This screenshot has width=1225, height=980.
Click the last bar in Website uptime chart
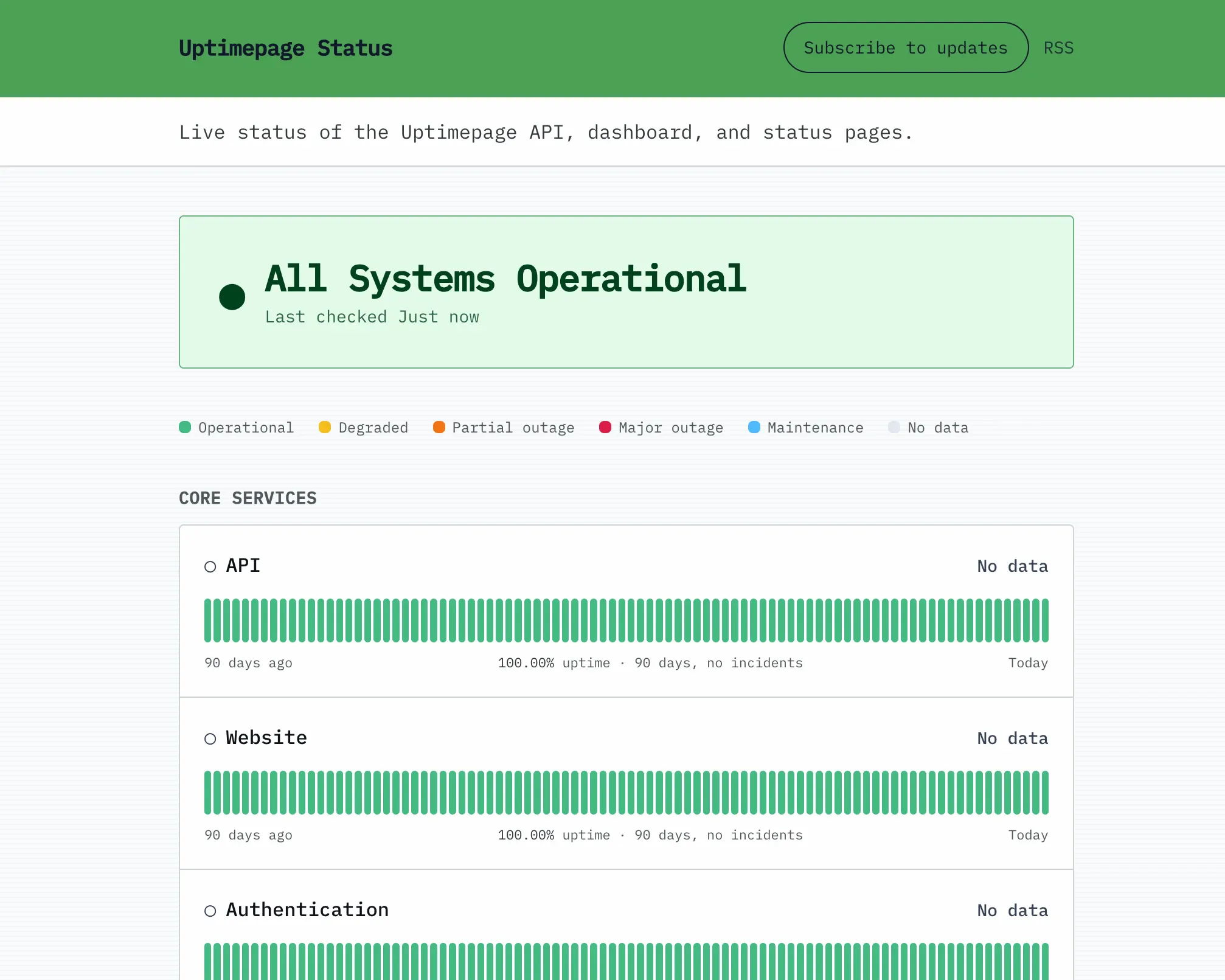pyautogui.click(x=1045, y=793)
